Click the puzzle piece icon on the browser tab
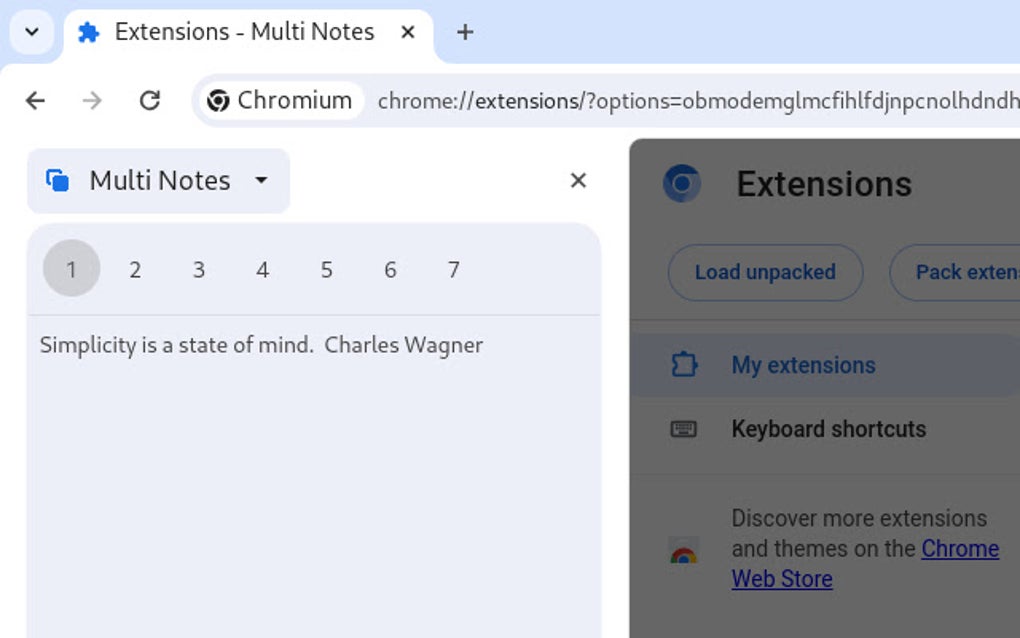The height and width of the screenshot is (638, 1020). (89, 32)
